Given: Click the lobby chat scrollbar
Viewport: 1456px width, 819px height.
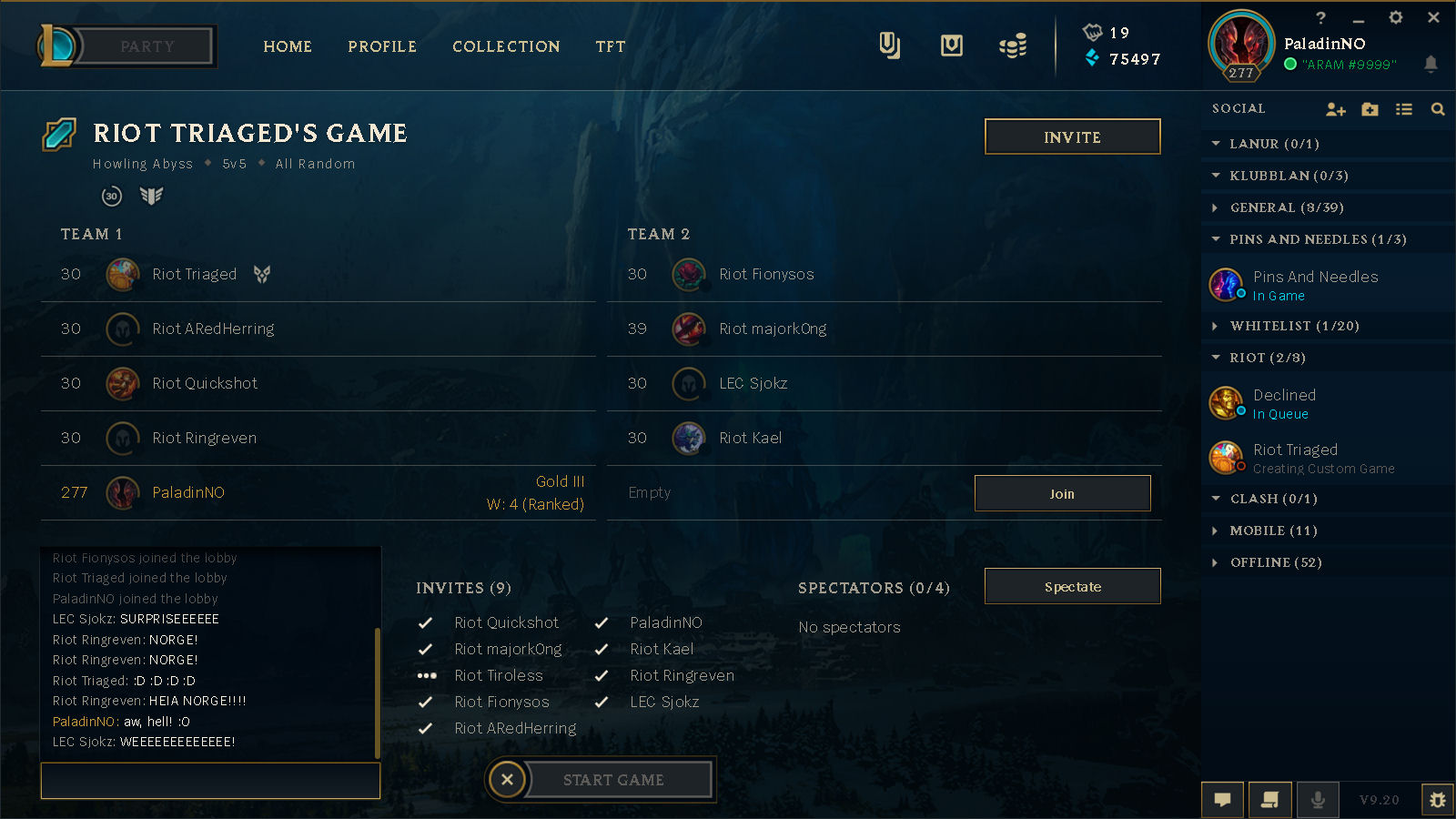Looking at the screenshot, I should pyautogui.click(x=377, y=693).
